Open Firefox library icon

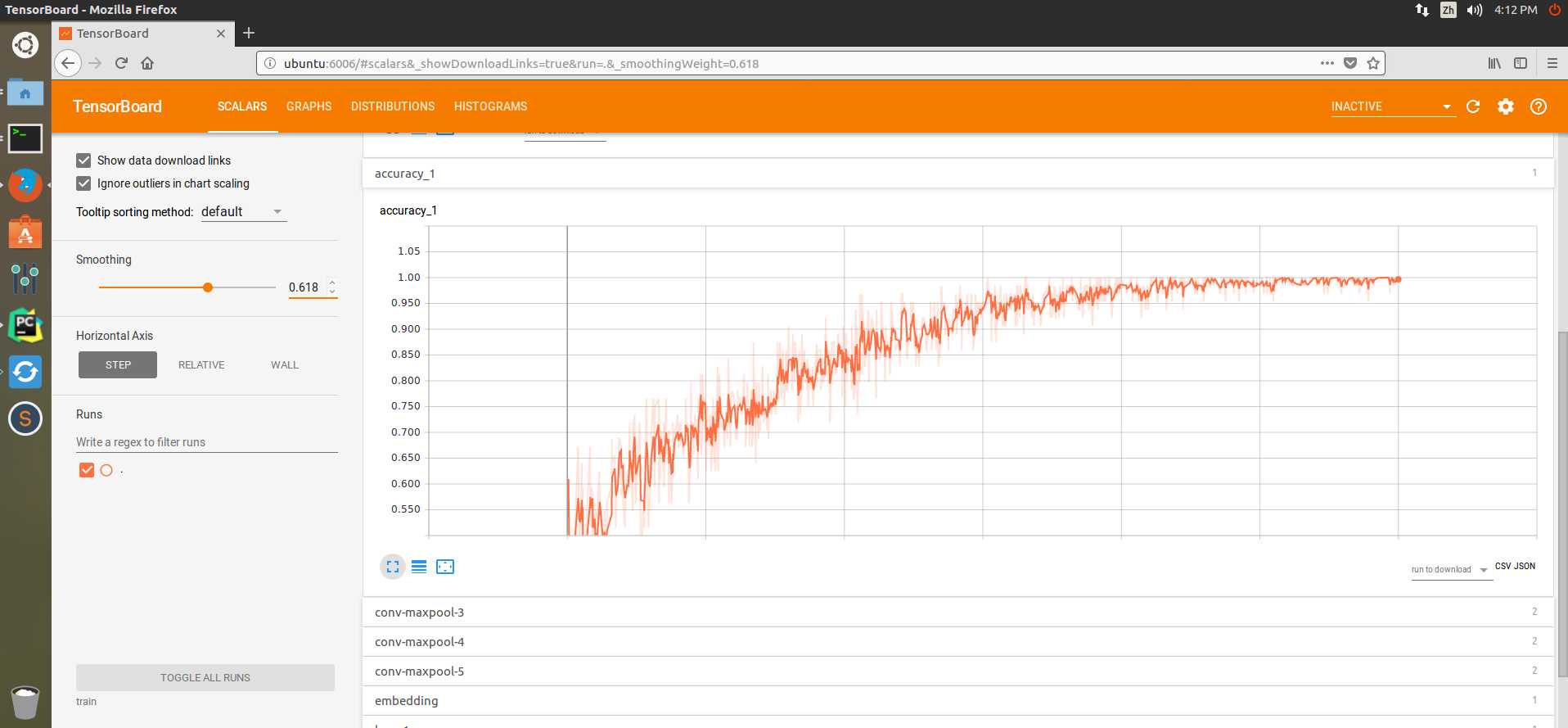tap(1494, 63)
